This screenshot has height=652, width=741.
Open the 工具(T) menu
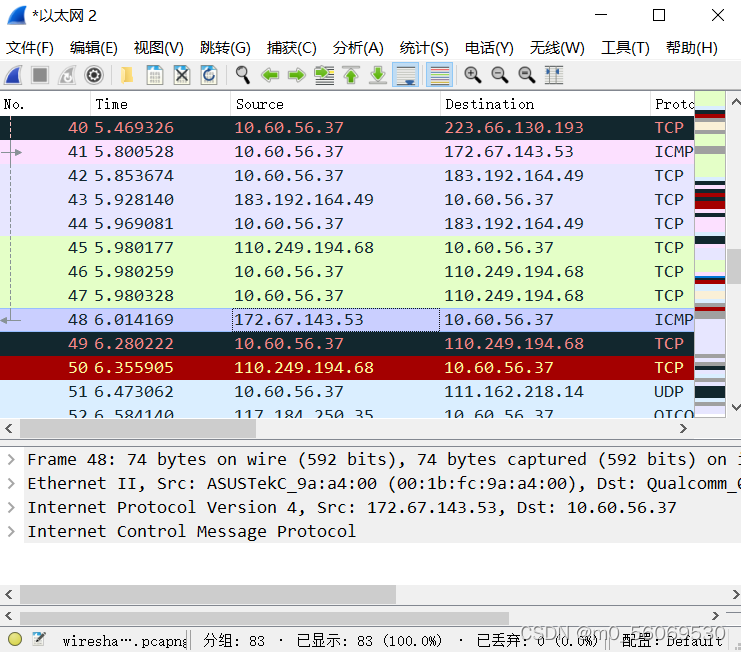point(625,48)
